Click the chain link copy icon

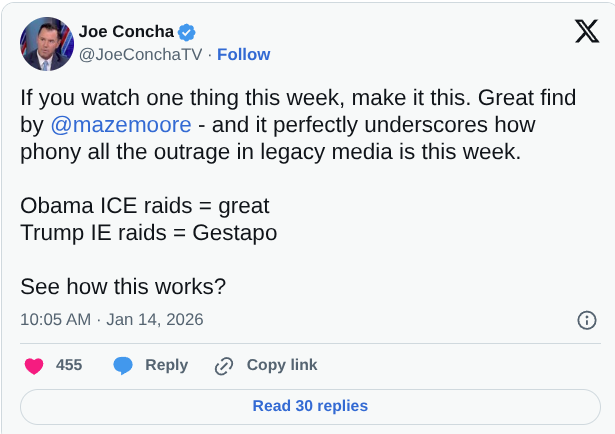coord(224,366)
